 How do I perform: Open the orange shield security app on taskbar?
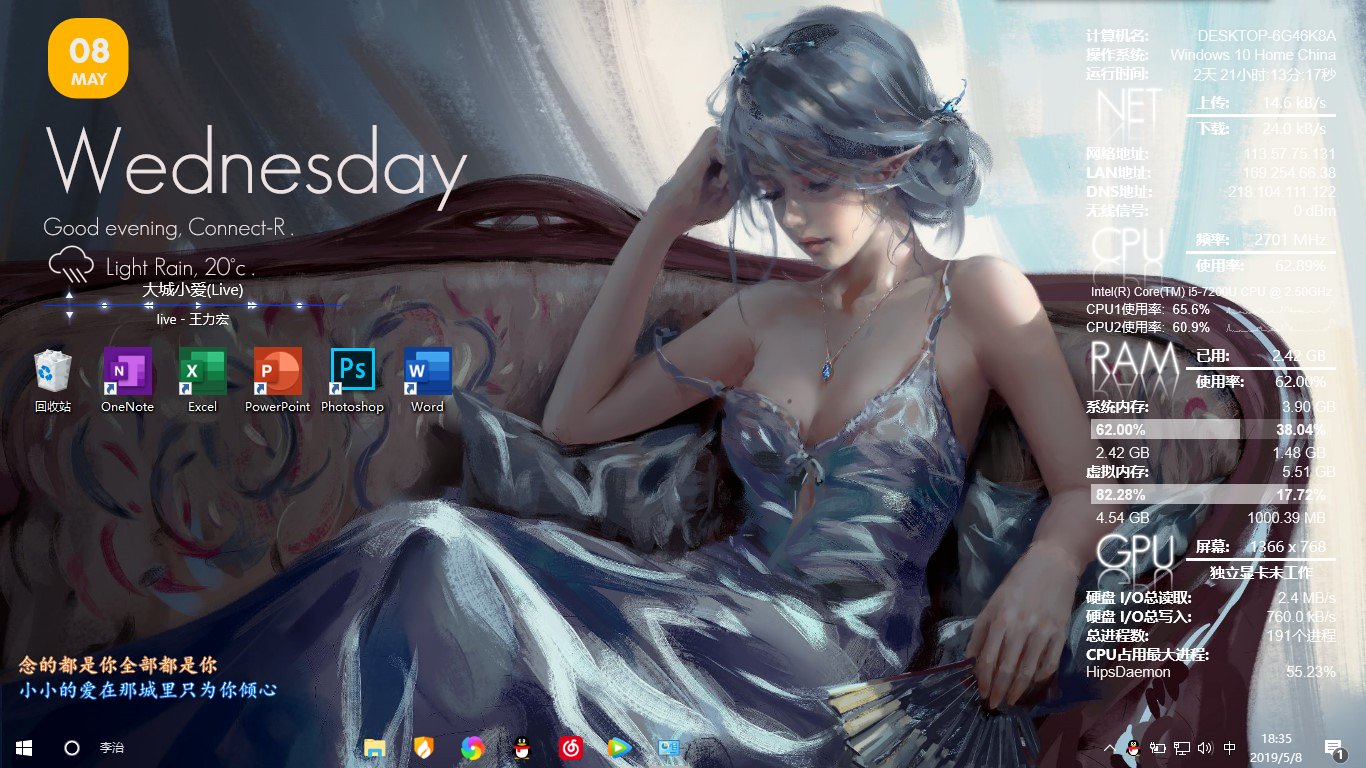(x=424, y=747)
